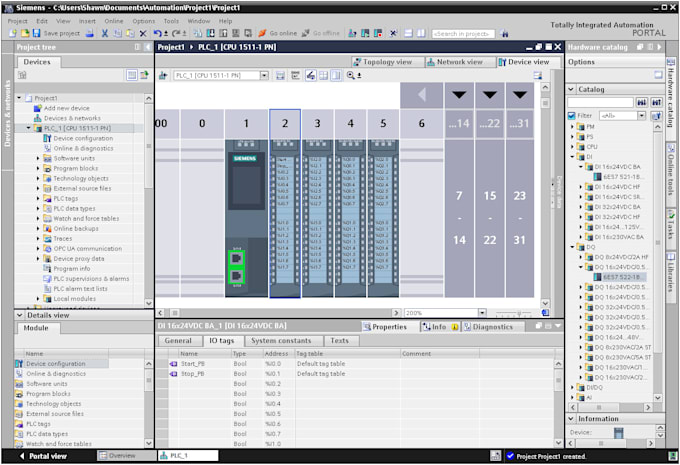Image resolution: width=680 pixels, height=465 pixels.
Task: Click the Zoom magnifier icon in device view toolbar
Action: click(x=350, y=75)
